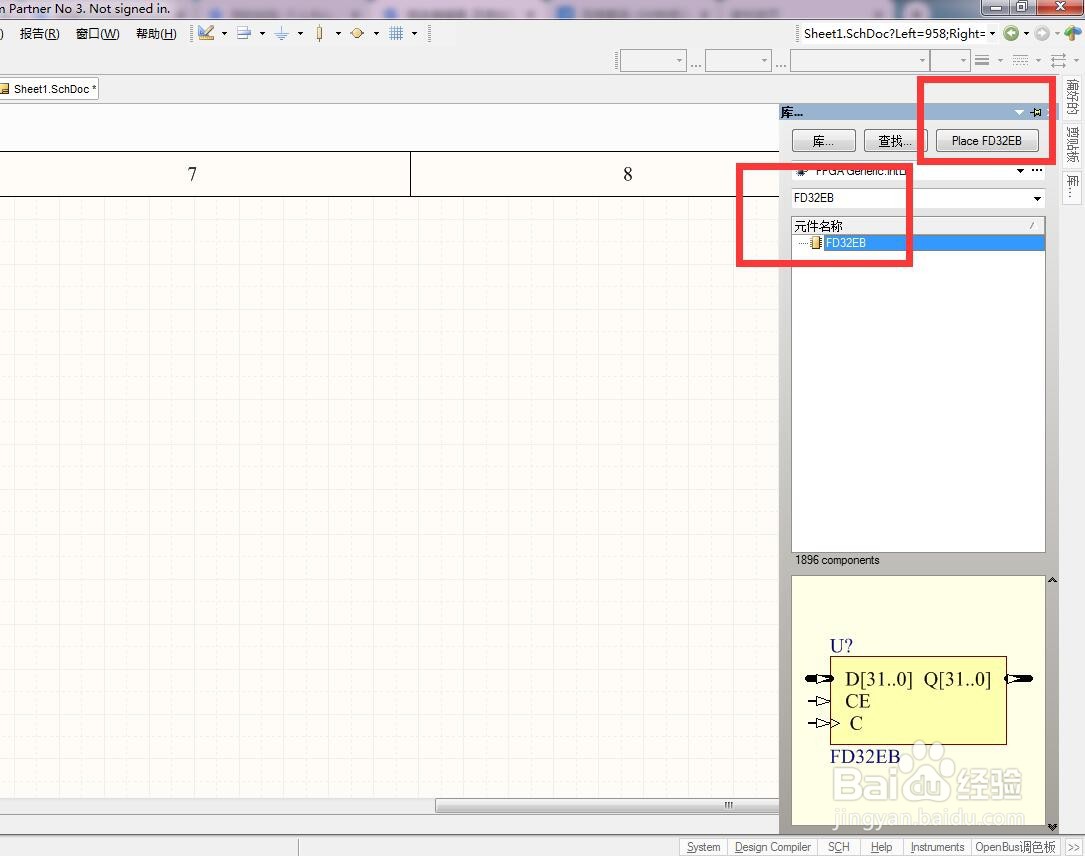Open the second empty formatting combo box
The image size is (1085, 856).
pyautogui.click(x=738, y=61)
